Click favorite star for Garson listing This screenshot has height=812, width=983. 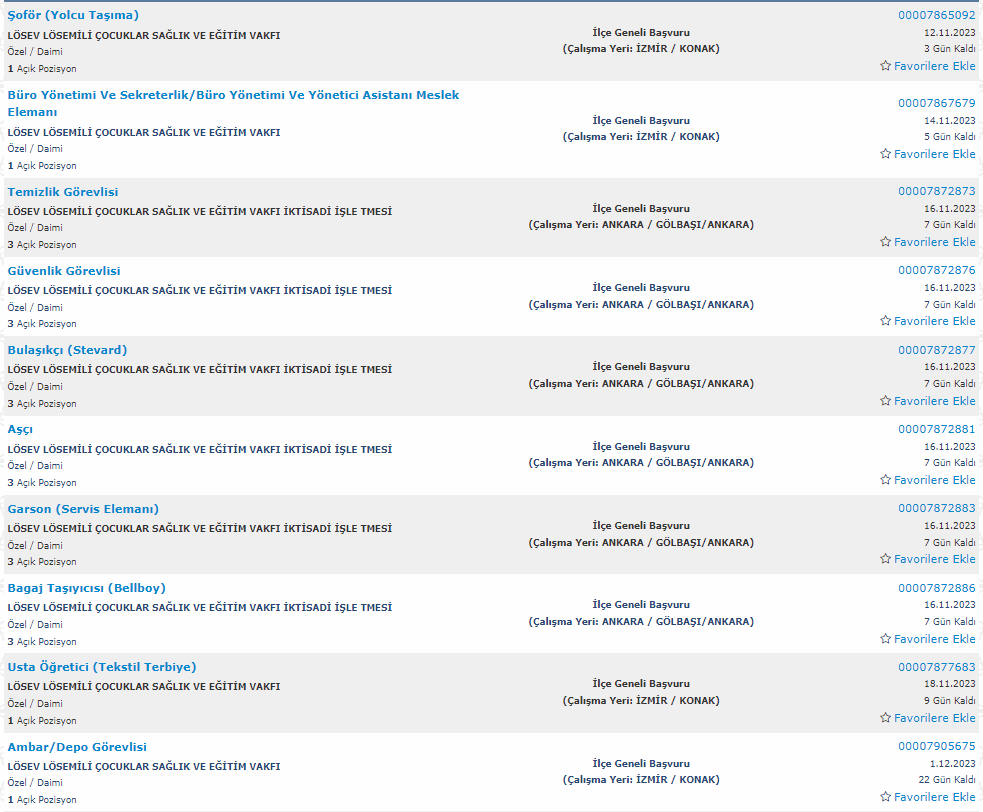(x=885, y=559)
